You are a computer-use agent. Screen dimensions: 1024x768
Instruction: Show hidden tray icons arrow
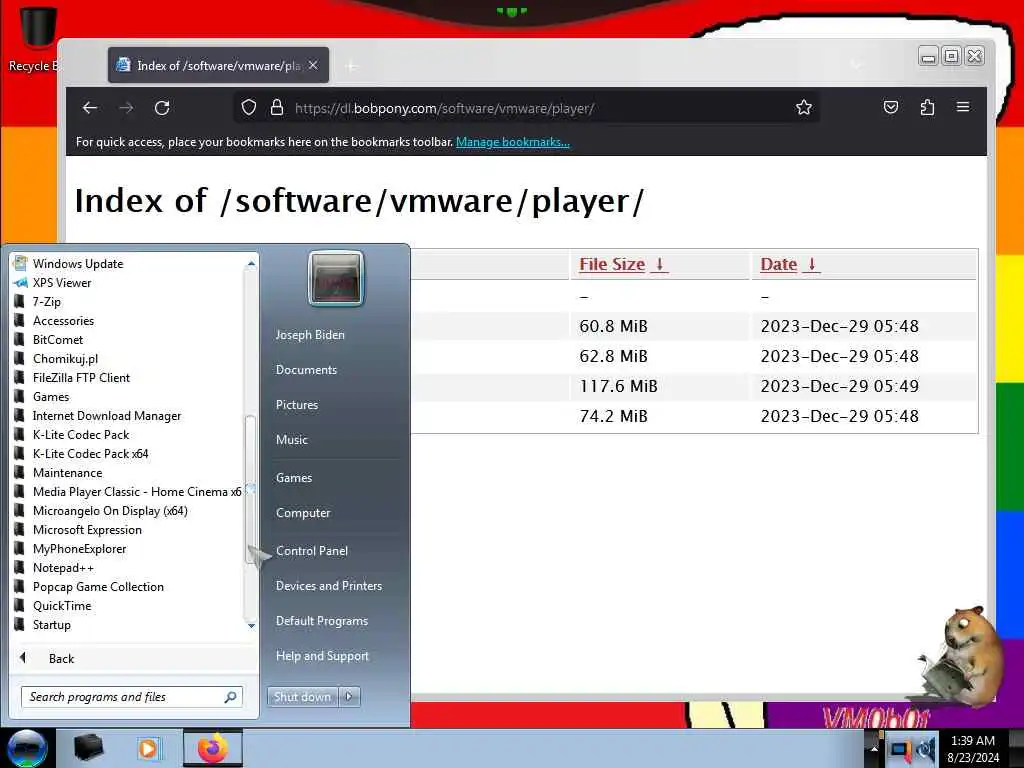pos(874,748)
